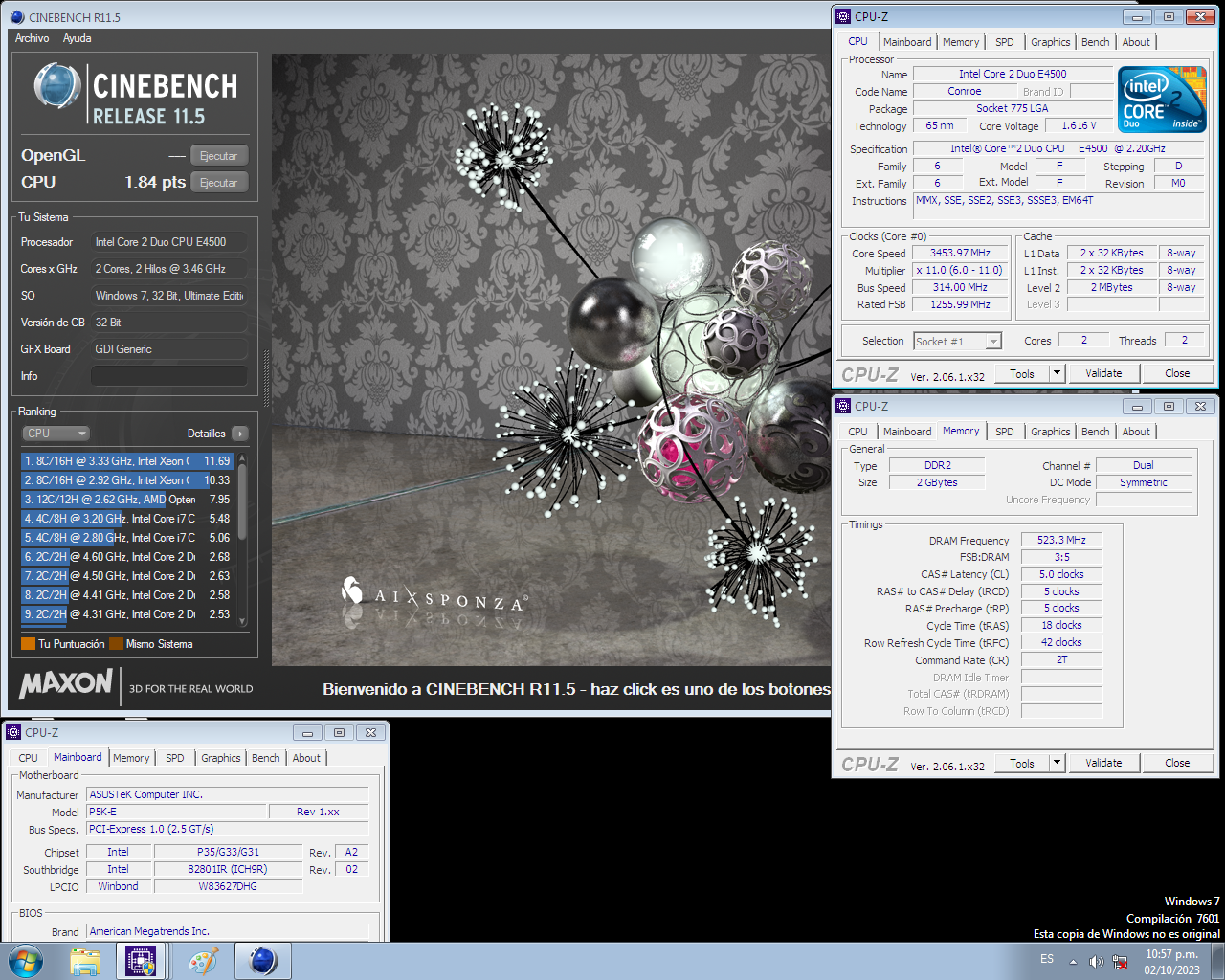
Task: Click the Cinebench Release 11.5 logo
Action: tap(136, 95)
